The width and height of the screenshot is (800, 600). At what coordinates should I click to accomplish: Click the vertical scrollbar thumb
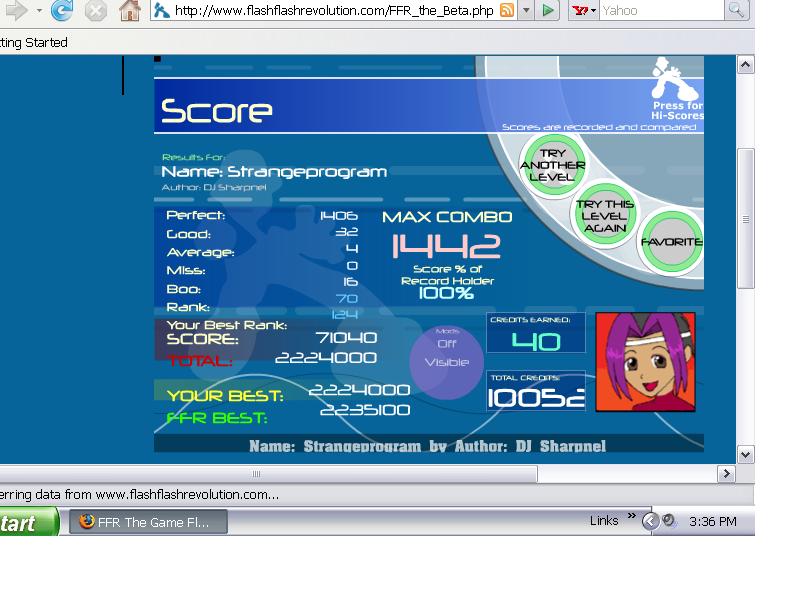[745, 219]
